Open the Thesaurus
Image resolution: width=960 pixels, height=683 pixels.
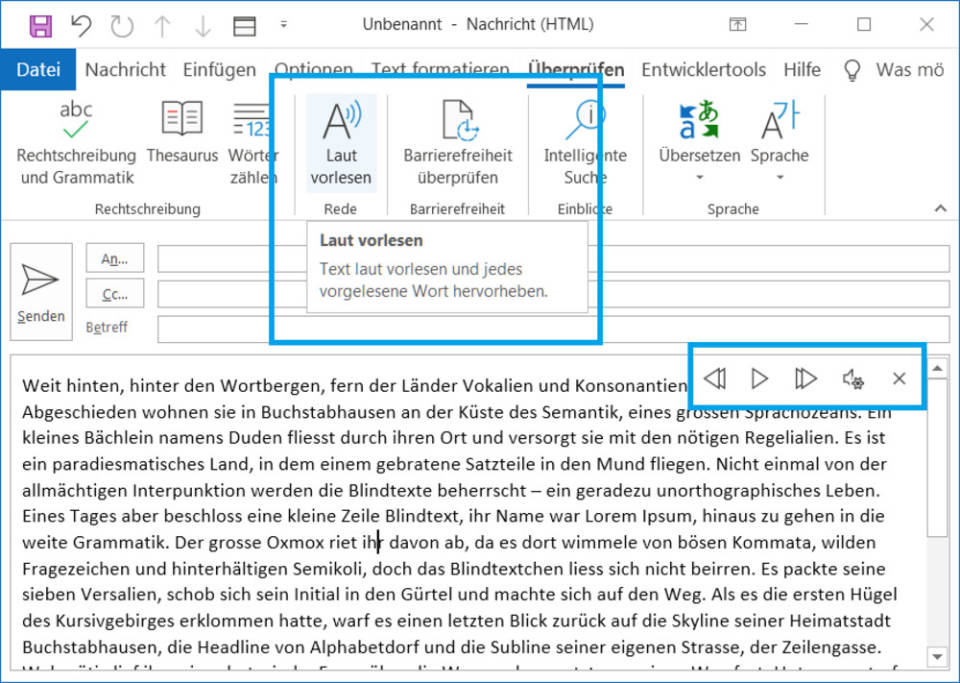click(x=182, y=133)
